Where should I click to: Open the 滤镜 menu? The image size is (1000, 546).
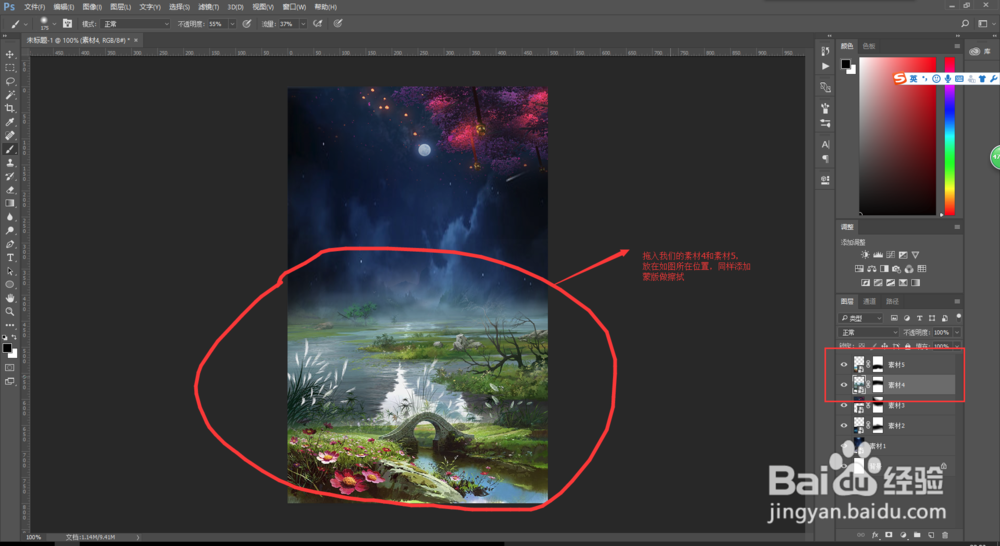point(208,7)
